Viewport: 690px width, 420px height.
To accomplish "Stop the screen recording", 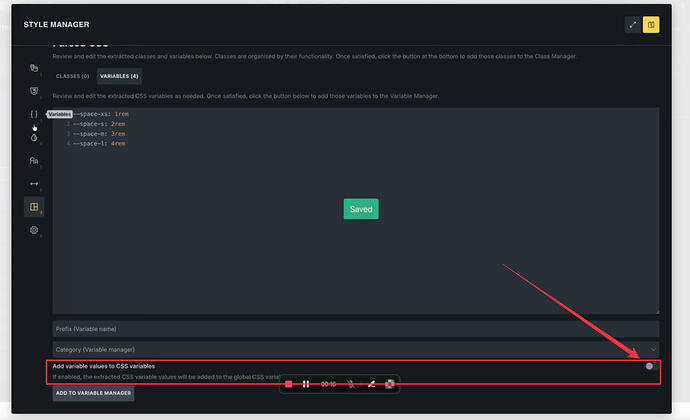I will [x=289, y=384].
